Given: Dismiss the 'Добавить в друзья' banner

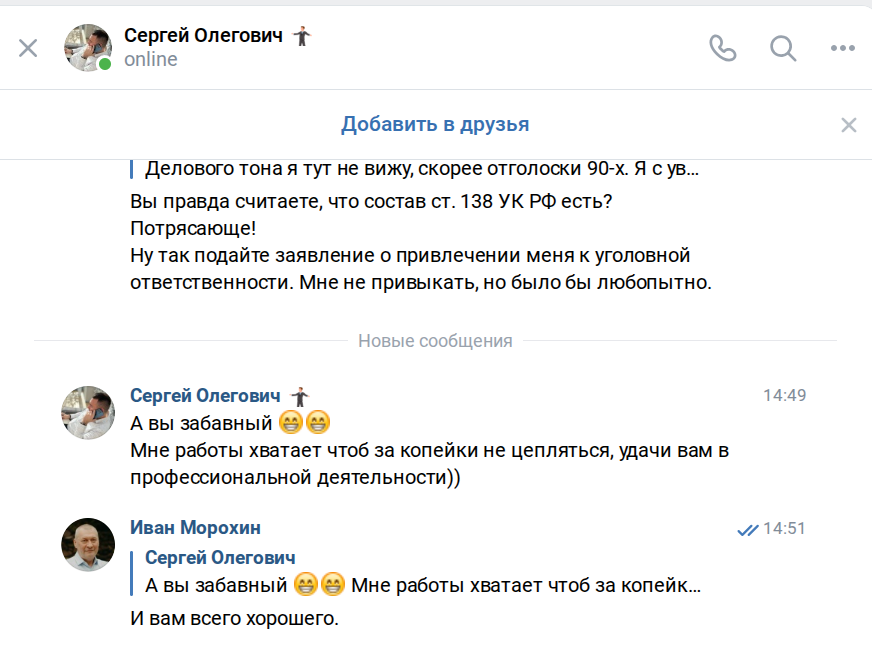Looking at the screenshot, I should tap(849, 125).
